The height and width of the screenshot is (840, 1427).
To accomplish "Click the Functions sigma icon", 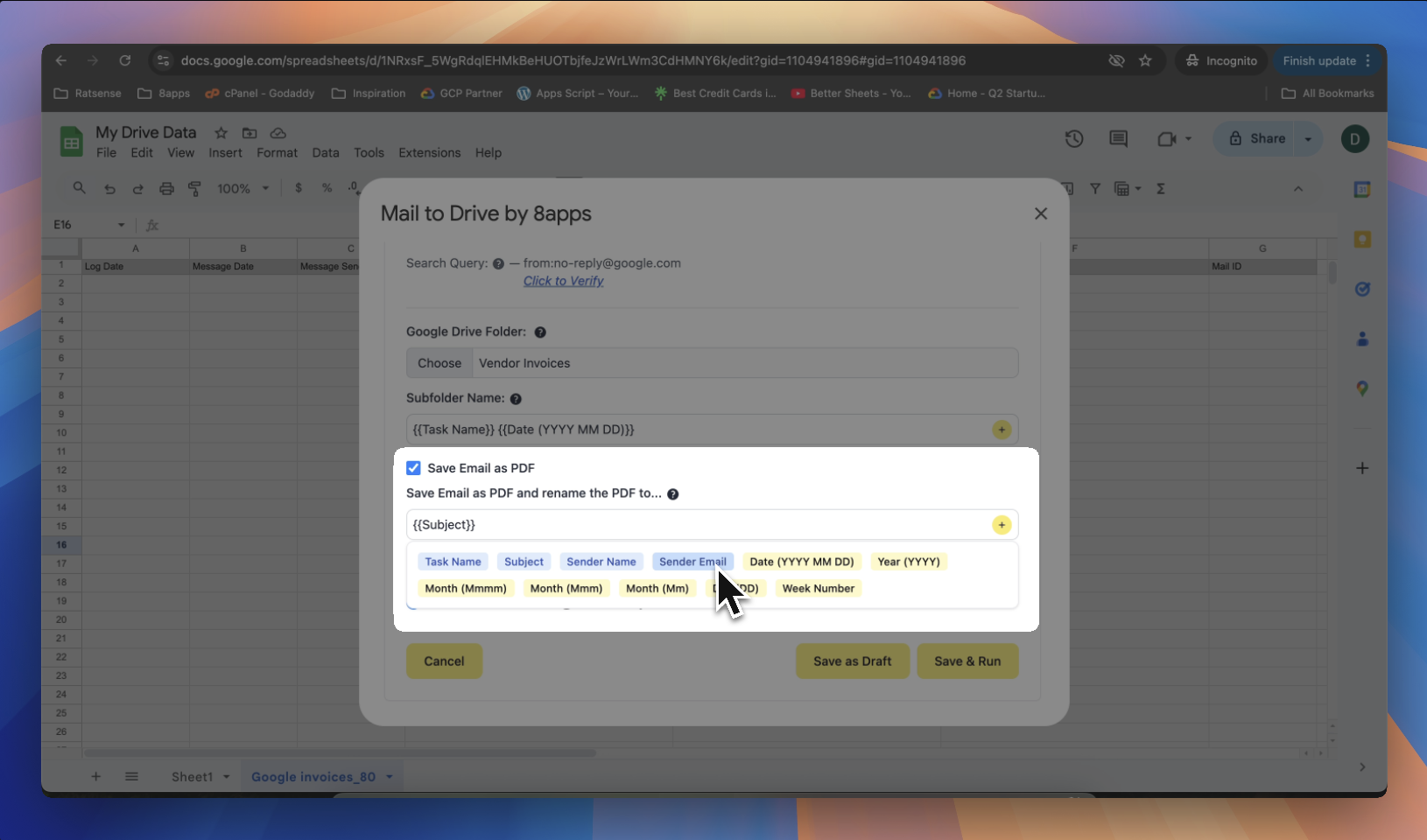I will pyautogui.click(x=1161, y=188).
